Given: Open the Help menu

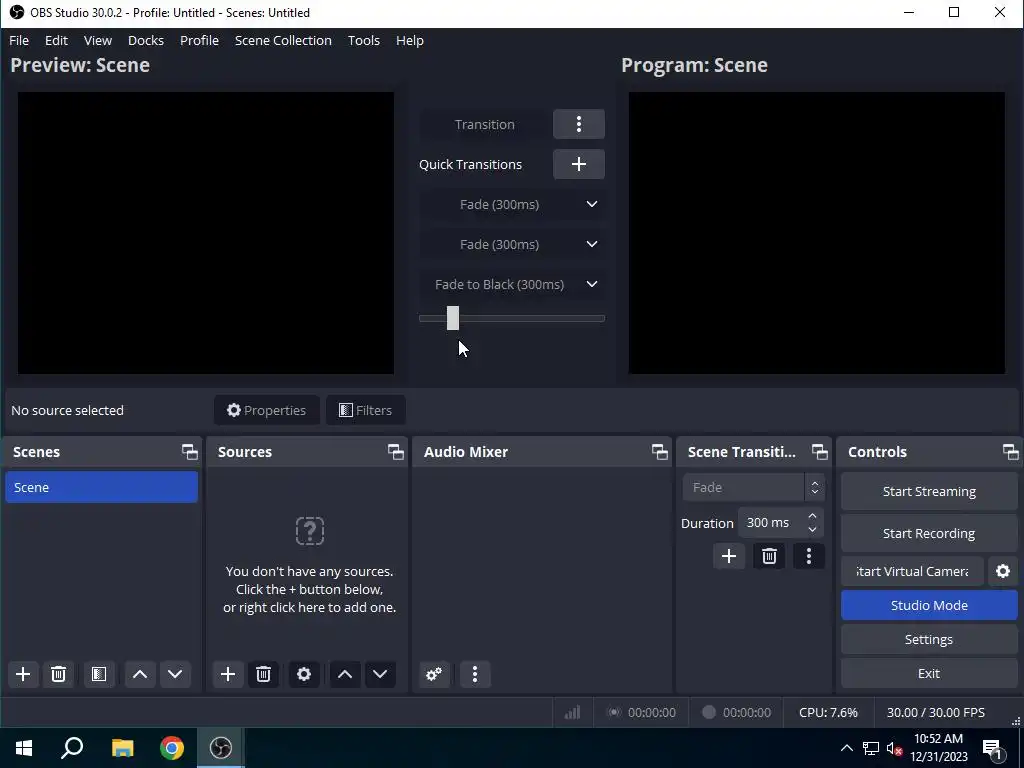Looking at the screenshot, I should 410,40.
